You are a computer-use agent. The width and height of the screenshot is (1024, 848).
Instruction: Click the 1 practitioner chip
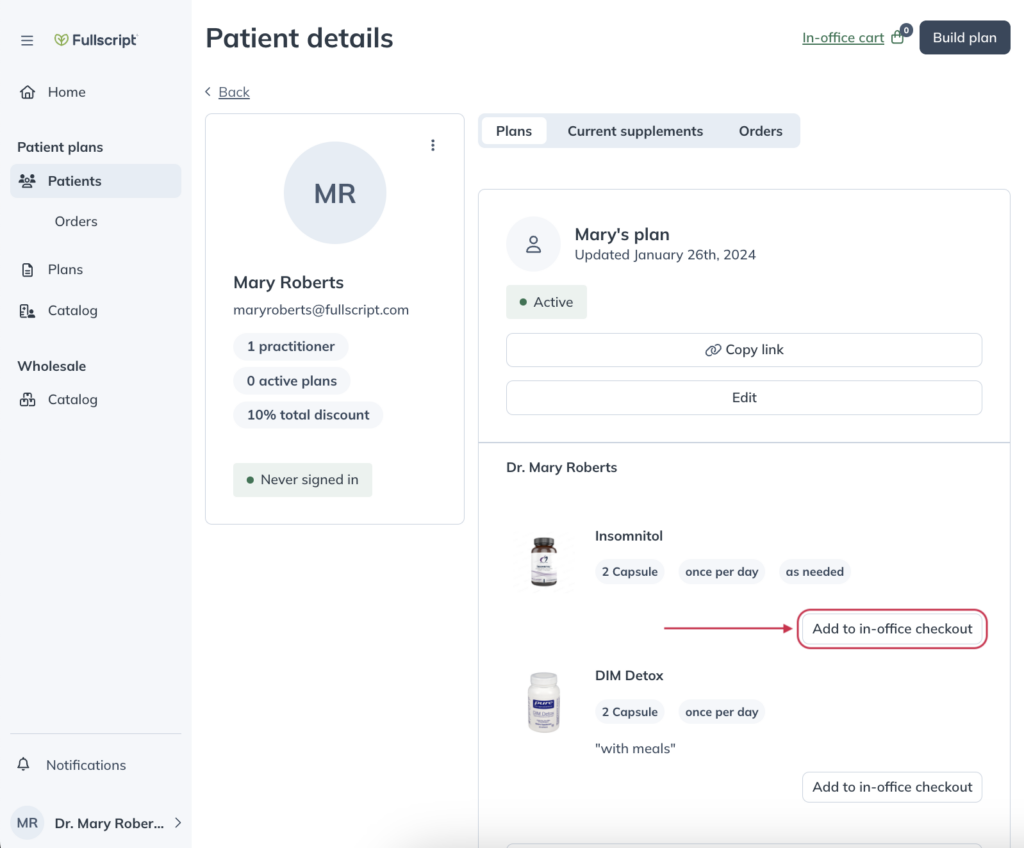coord(291,346)
